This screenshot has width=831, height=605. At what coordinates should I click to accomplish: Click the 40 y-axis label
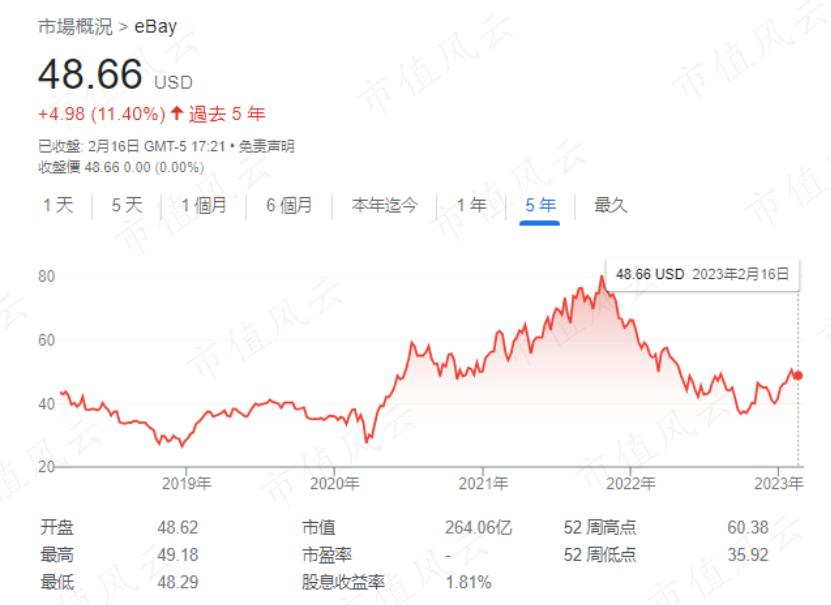[x=47, y=404]
